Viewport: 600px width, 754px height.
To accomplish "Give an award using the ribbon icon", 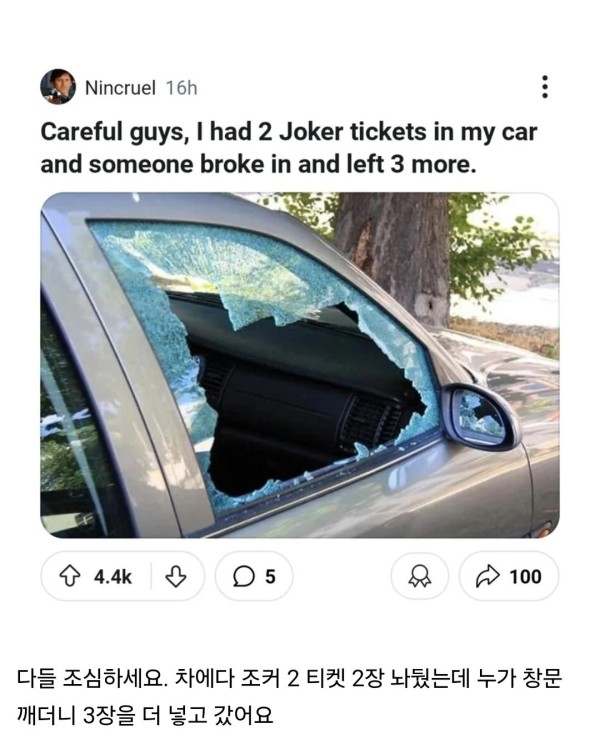I will tap(419, 576).
